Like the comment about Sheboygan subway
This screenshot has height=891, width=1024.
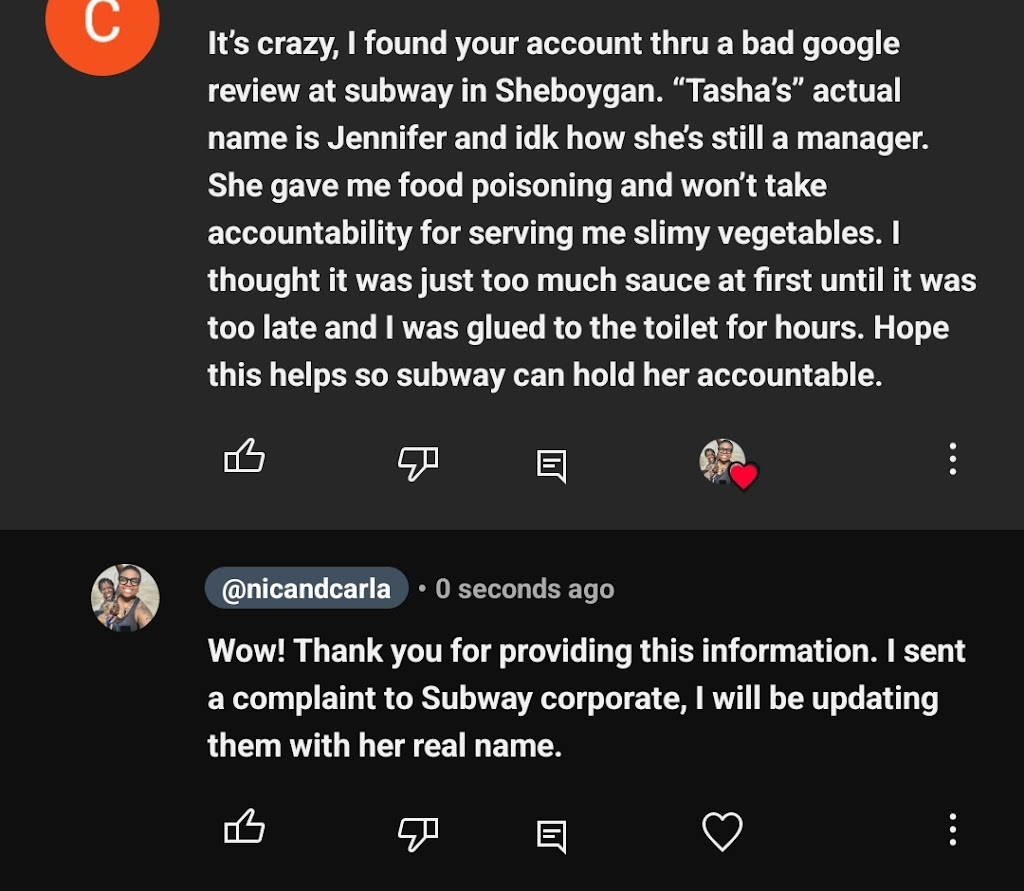point(244,459)
